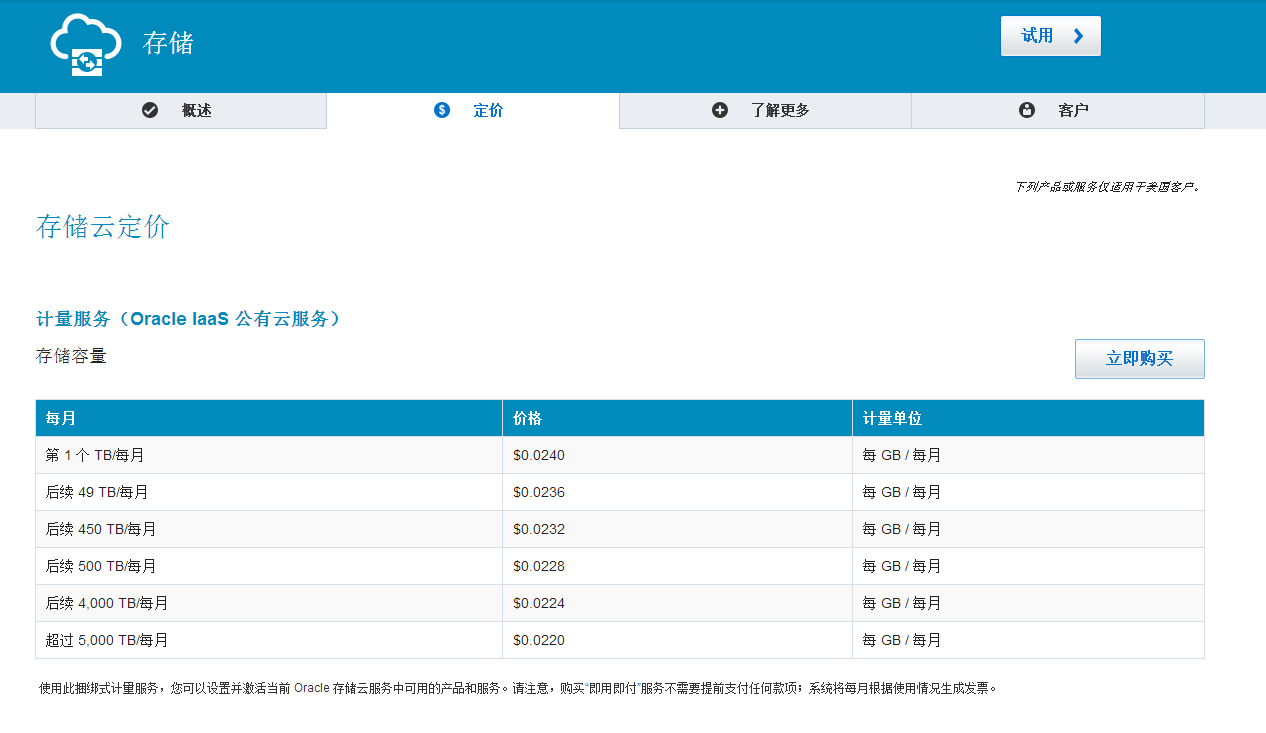Open the 概述 tab
Screen dimensions: 1266x733
point(181,111)
